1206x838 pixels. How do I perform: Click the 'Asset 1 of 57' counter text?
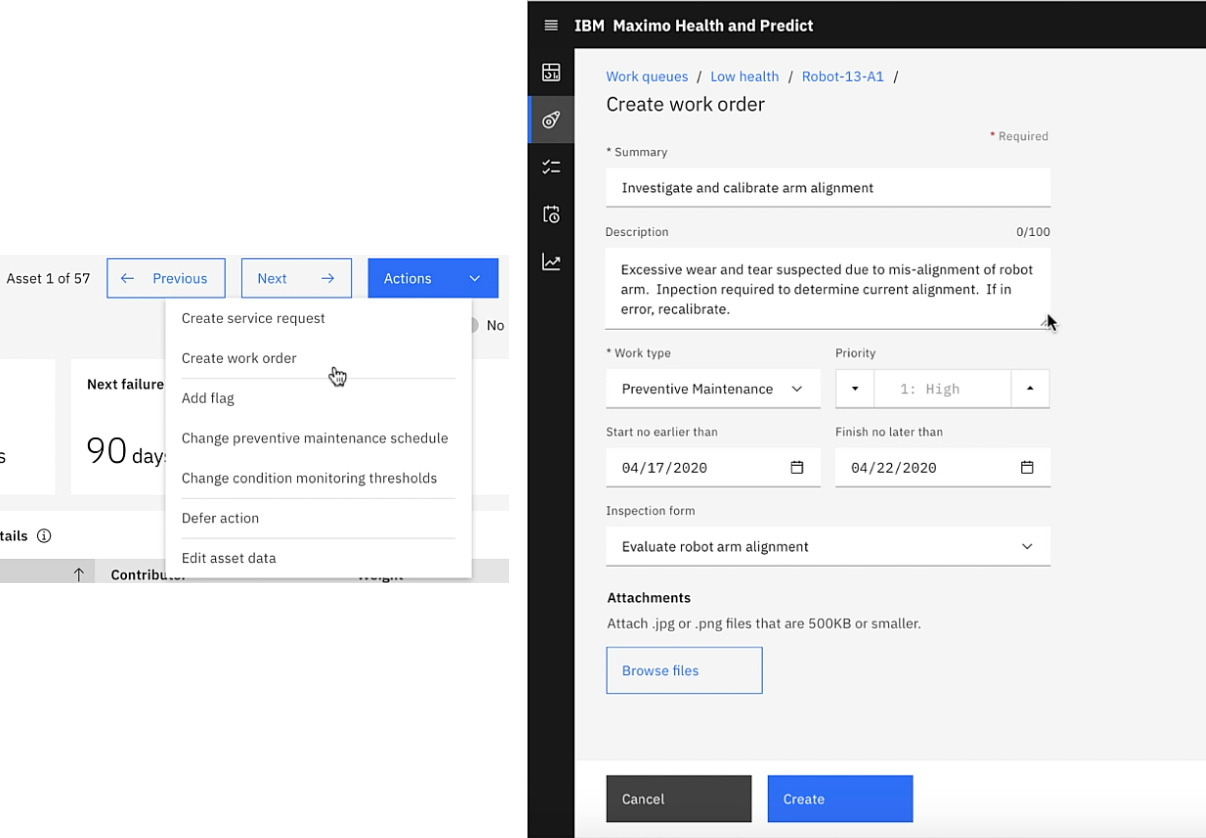click(48, 279)
